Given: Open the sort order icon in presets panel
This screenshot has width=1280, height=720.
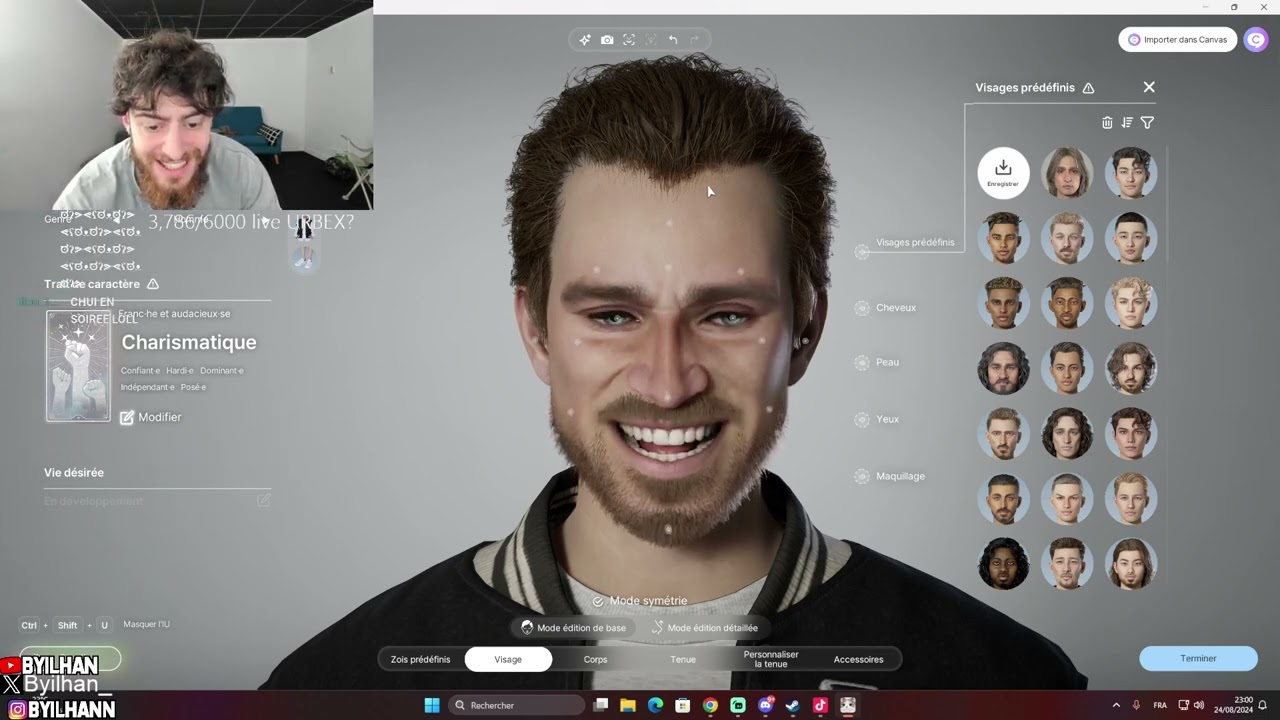Looking at the screenshot, I should pos(1127,123).
